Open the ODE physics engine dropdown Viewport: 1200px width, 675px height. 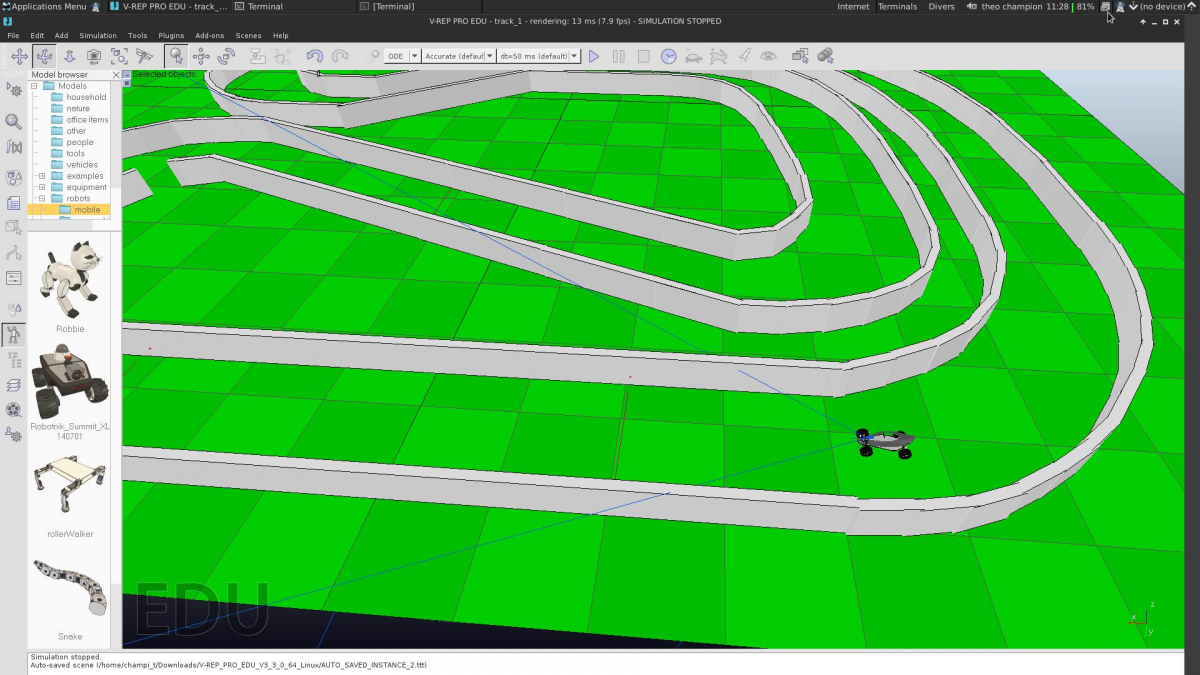point(402,57)
